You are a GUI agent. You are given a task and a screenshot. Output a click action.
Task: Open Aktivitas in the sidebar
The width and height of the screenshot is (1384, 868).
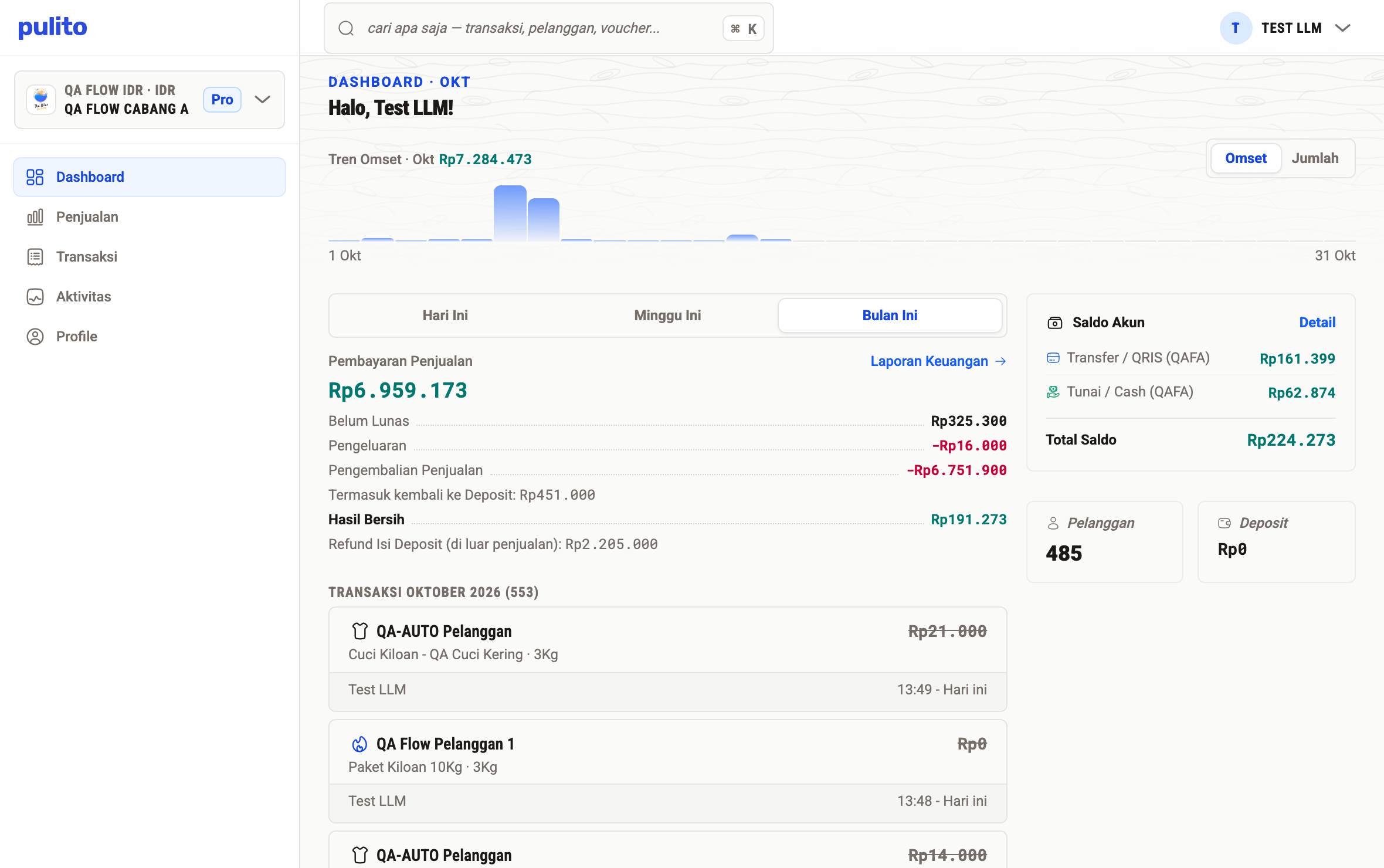pyautogui.click(x=150, y=297)
